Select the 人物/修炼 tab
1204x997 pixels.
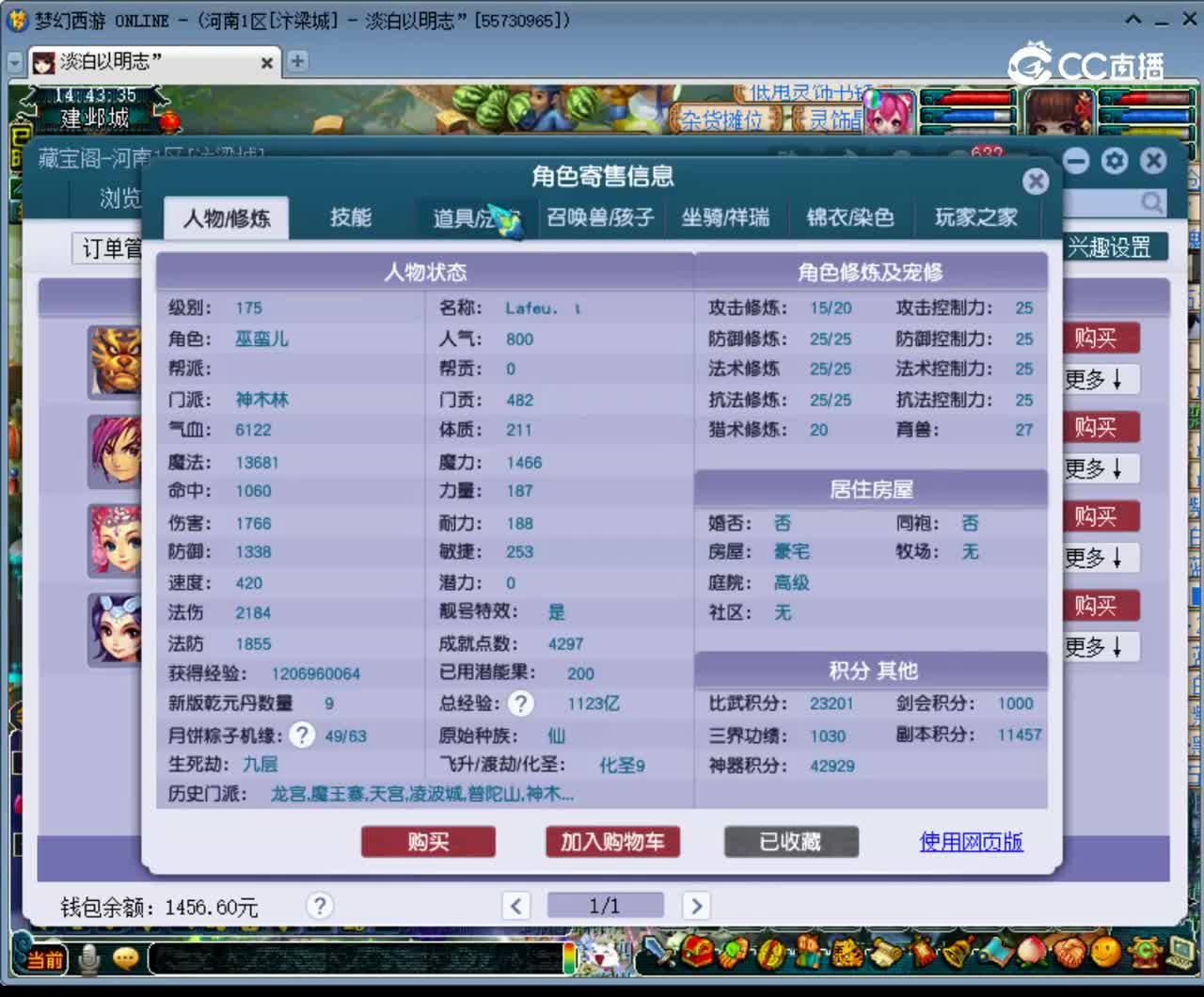point(227,218)
